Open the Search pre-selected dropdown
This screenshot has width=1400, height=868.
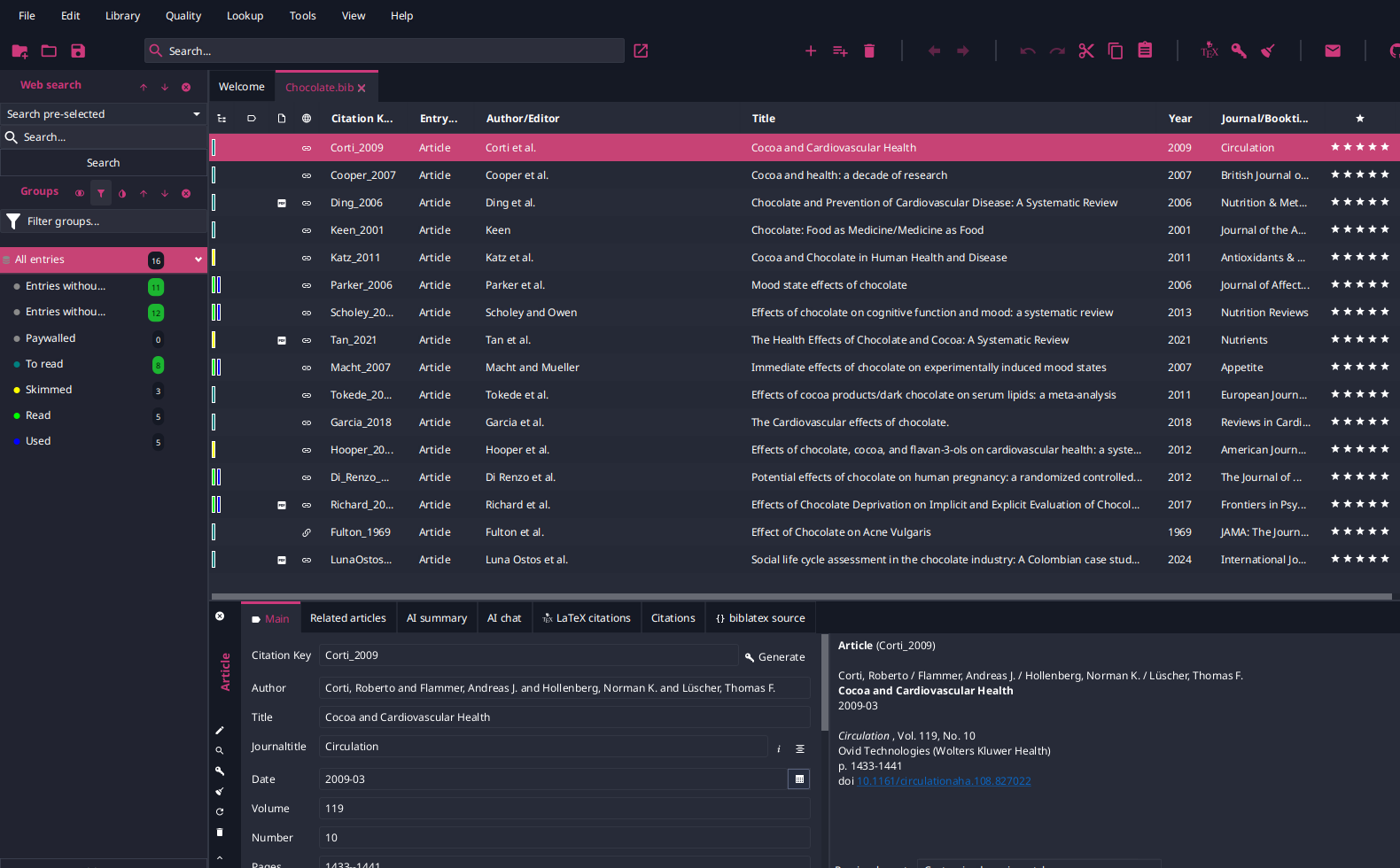[104, 114]
